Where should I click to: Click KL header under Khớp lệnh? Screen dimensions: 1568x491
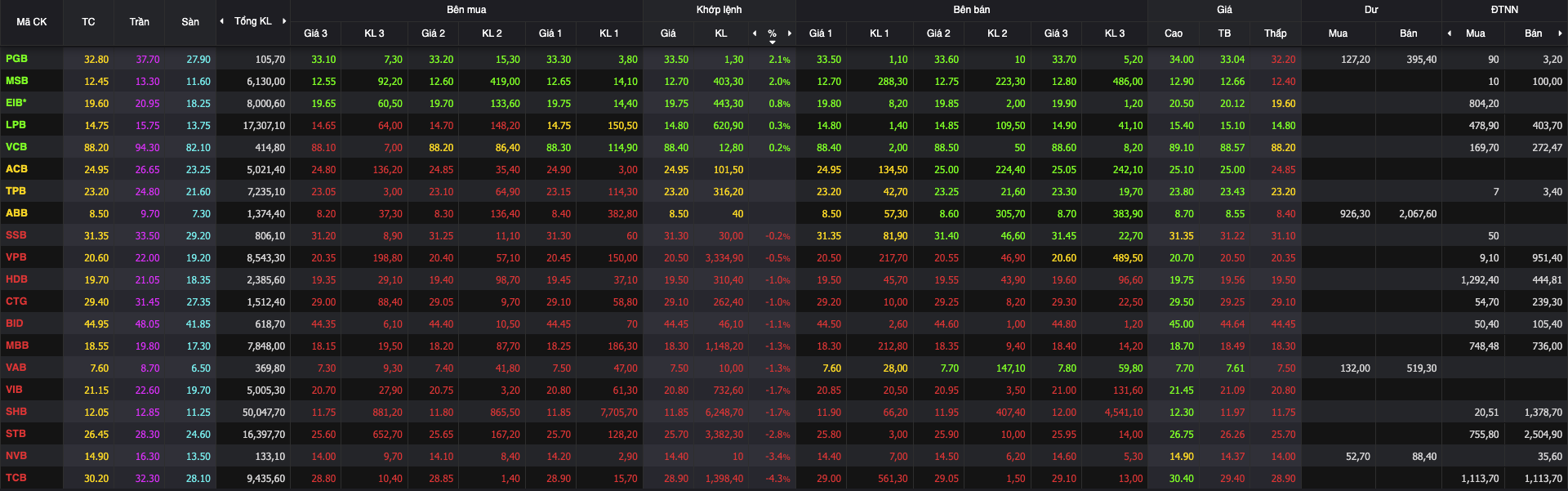(x=720, y=33)
